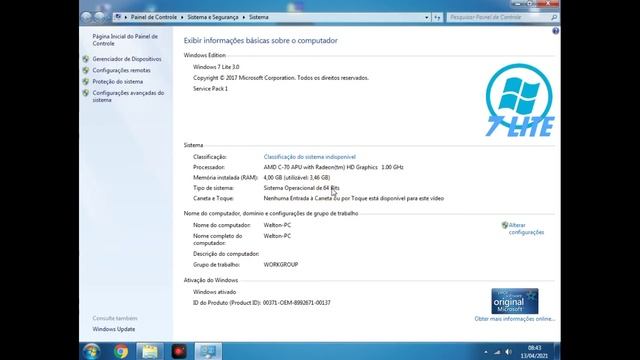Click the Forward navigation arrow
The height and width of the screenshot is (360, 640).
pos(100,17)
